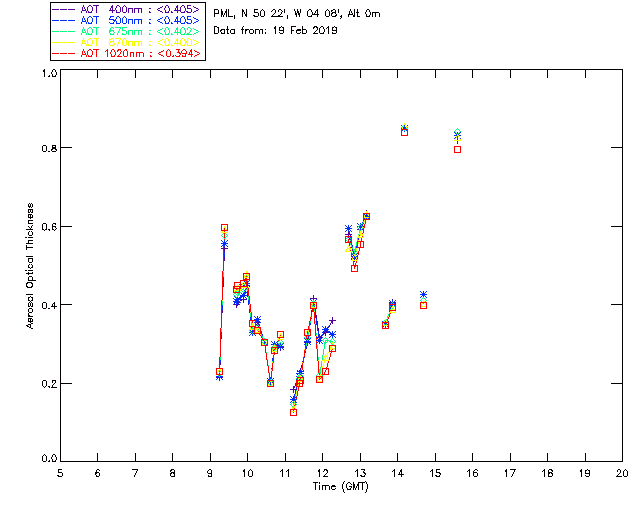Click the red square marker near 15.5 GMT

pos(457,149)
